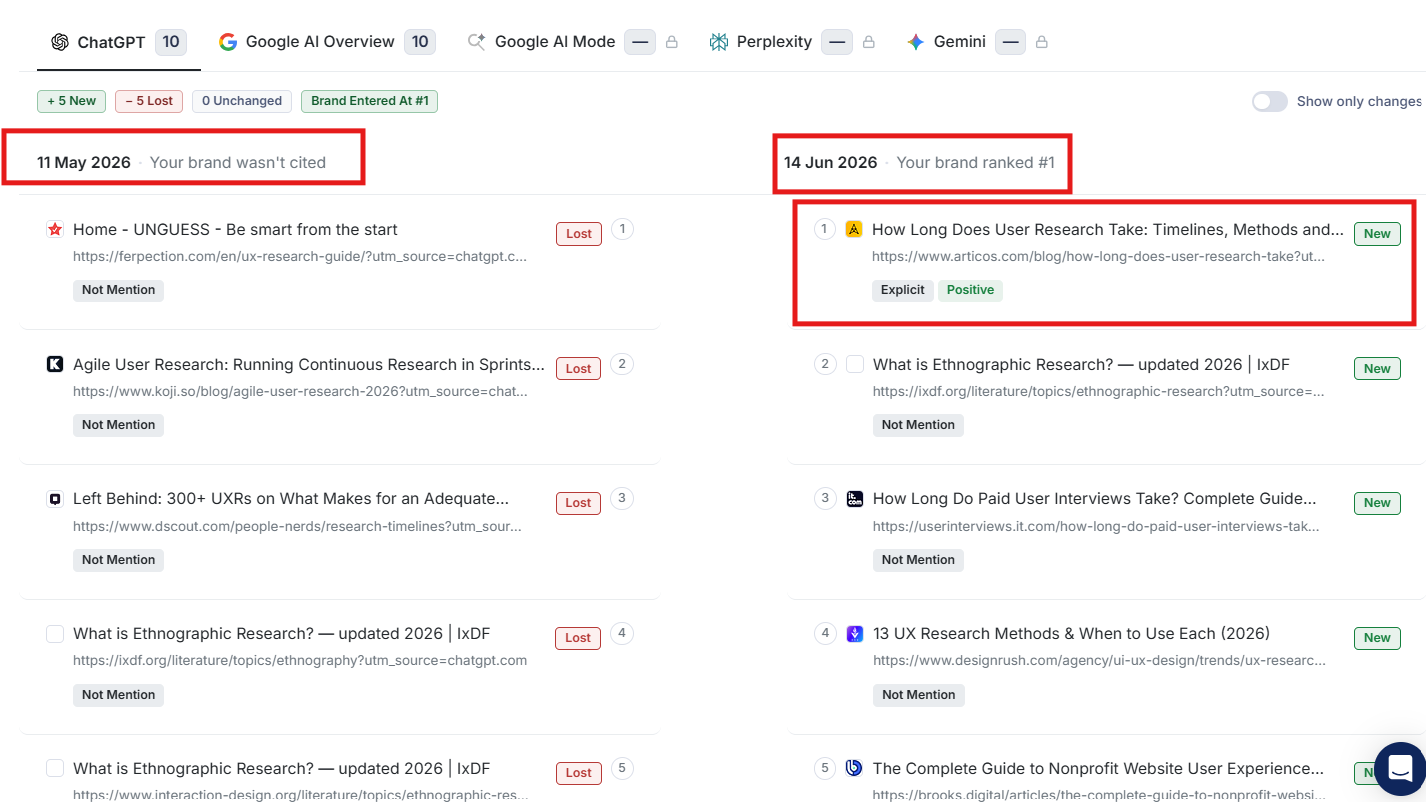1426x802 pixels.
Task: Click the articos.com blog URL
Action: (x=1099, y=257)
